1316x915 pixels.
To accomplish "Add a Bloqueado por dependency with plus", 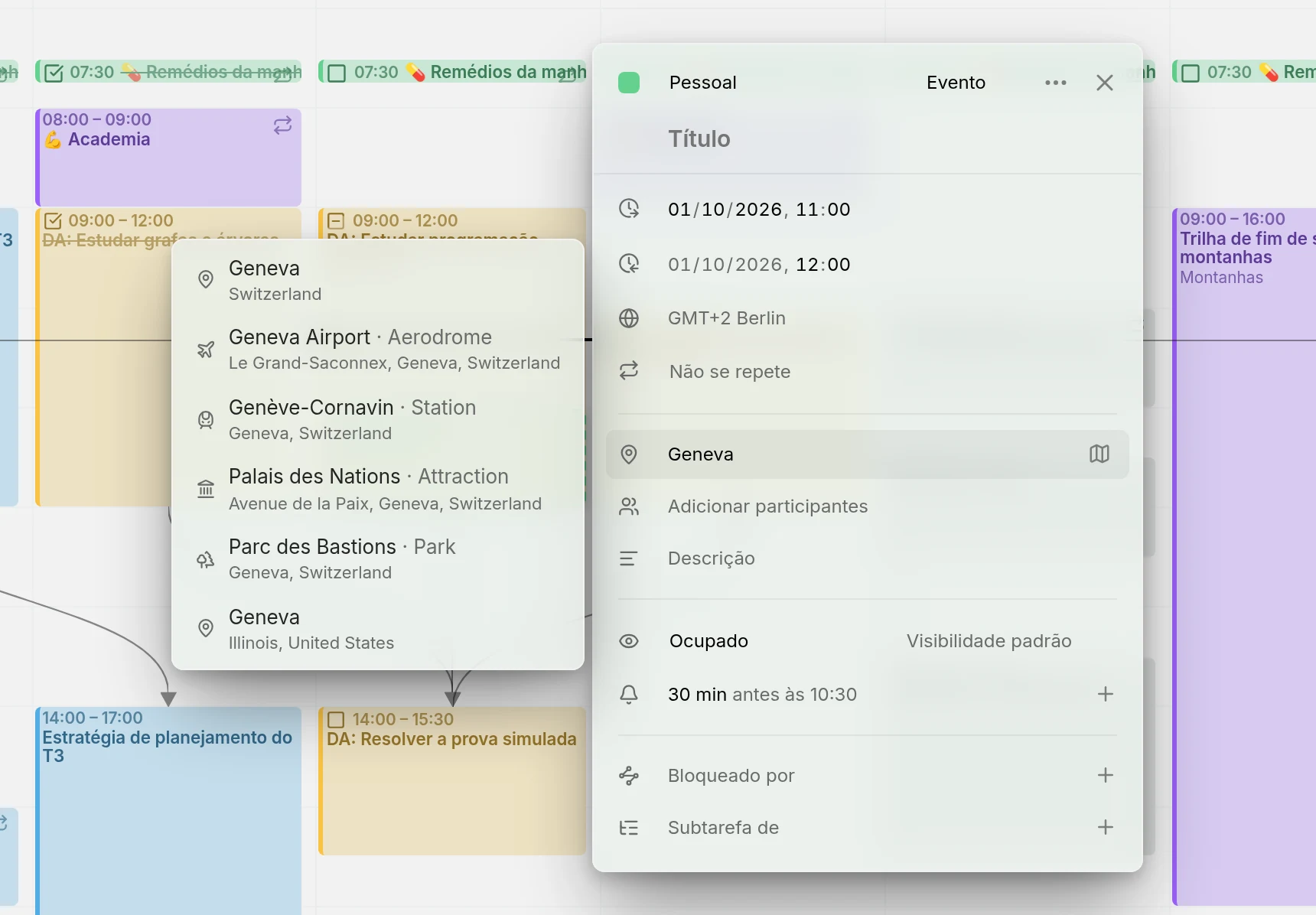I will (x=1106, y=775).
